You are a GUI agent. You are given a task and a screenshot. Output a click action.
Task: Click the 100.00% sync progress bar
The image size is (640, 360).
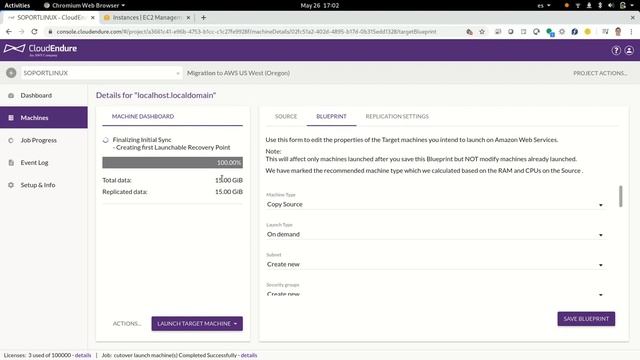coord(172,162)
